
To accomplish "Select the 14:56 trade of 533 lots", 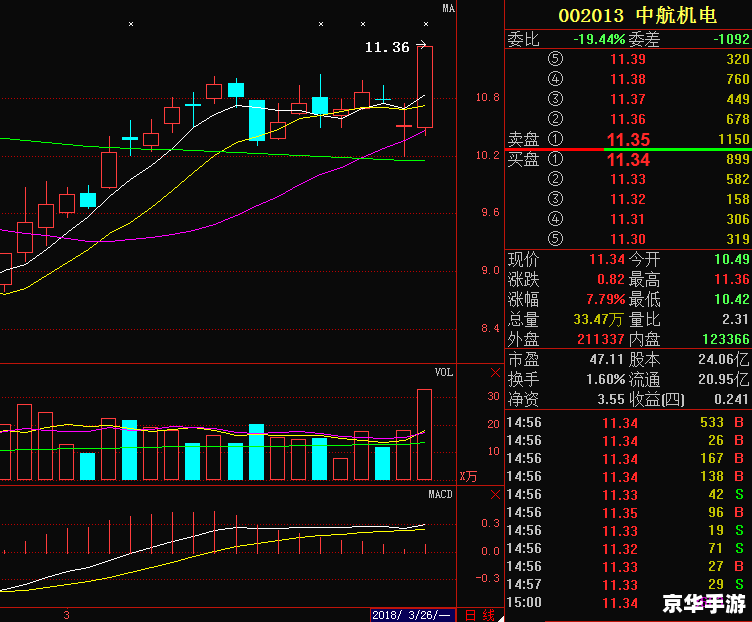I will (x=626, y=422).
